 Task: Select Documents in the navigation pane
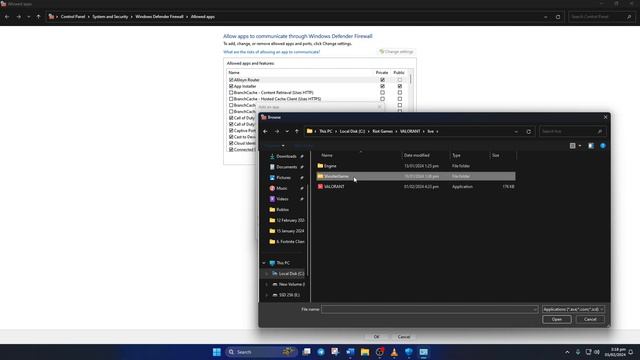(286, 167)
